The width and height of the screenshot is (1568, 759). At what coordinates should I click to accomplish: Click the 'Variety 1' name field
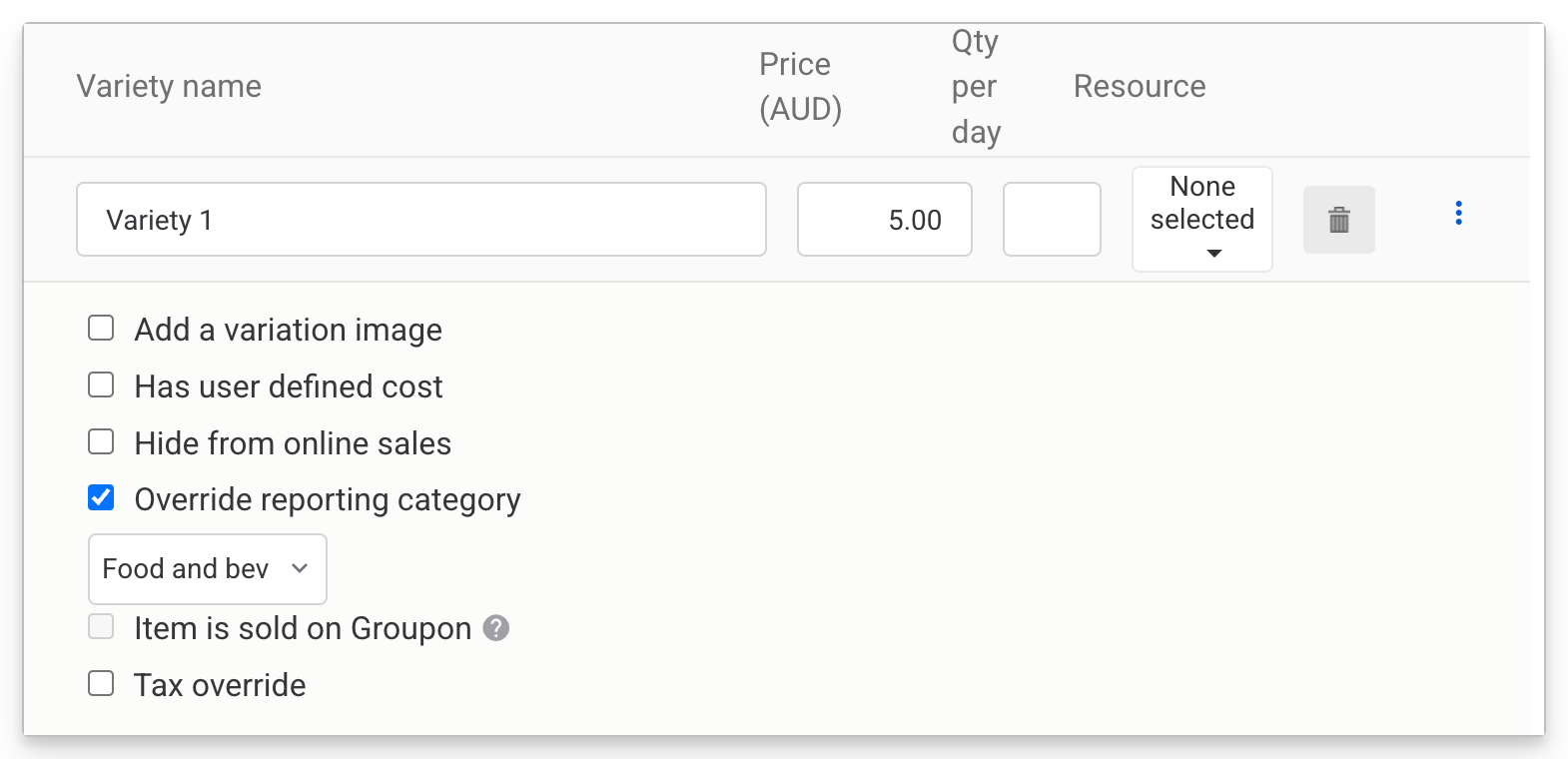click(420, 220)
